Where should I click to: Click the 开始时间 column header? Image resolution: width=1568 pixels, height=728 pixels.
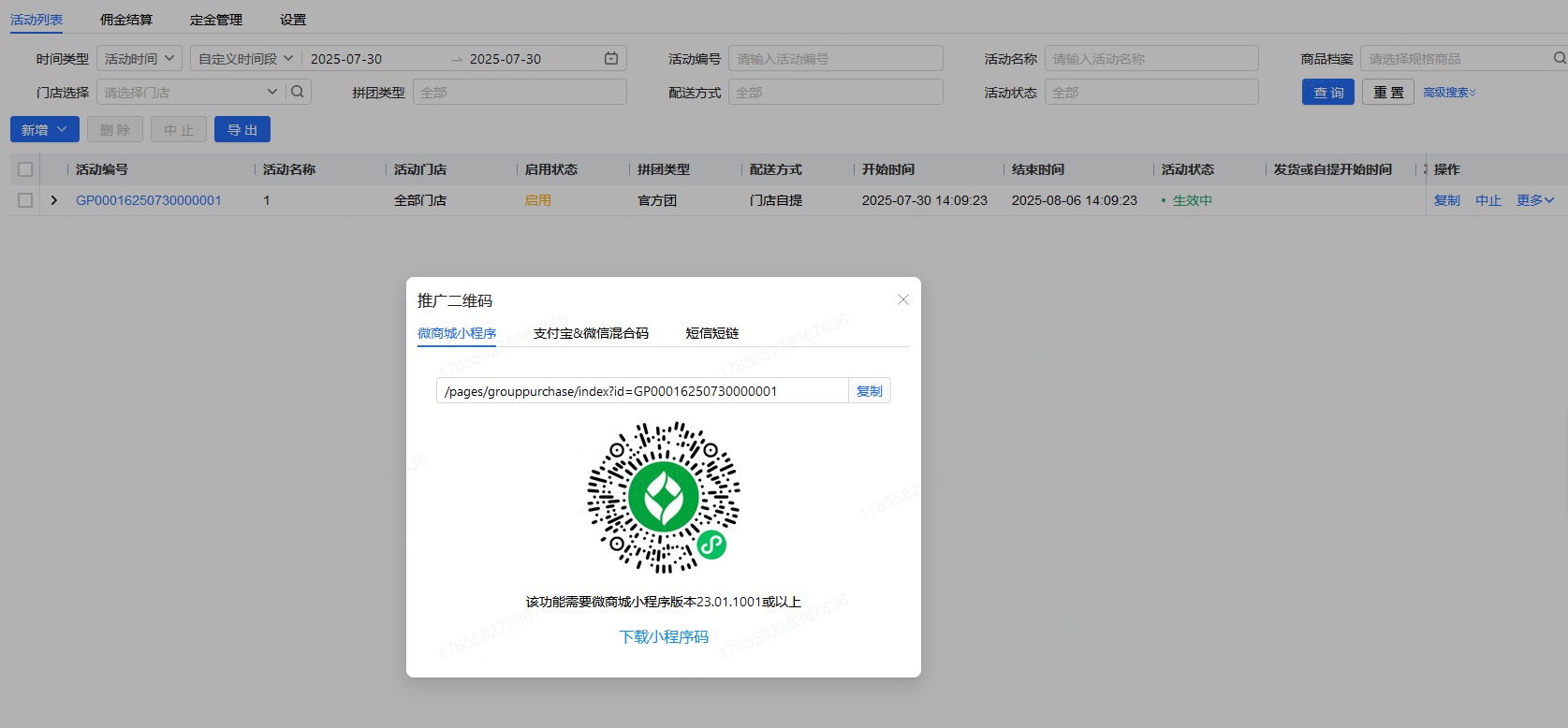(x=888, y=169)
